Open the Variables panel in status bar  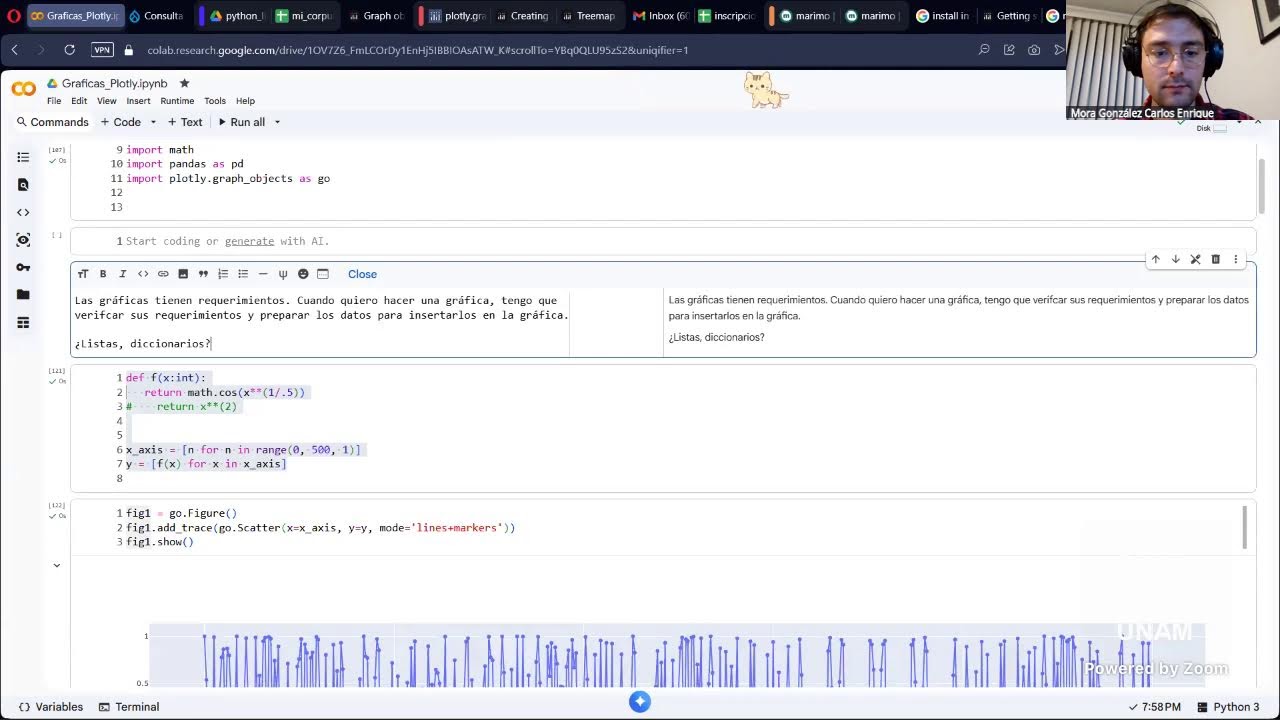[51, 707]
